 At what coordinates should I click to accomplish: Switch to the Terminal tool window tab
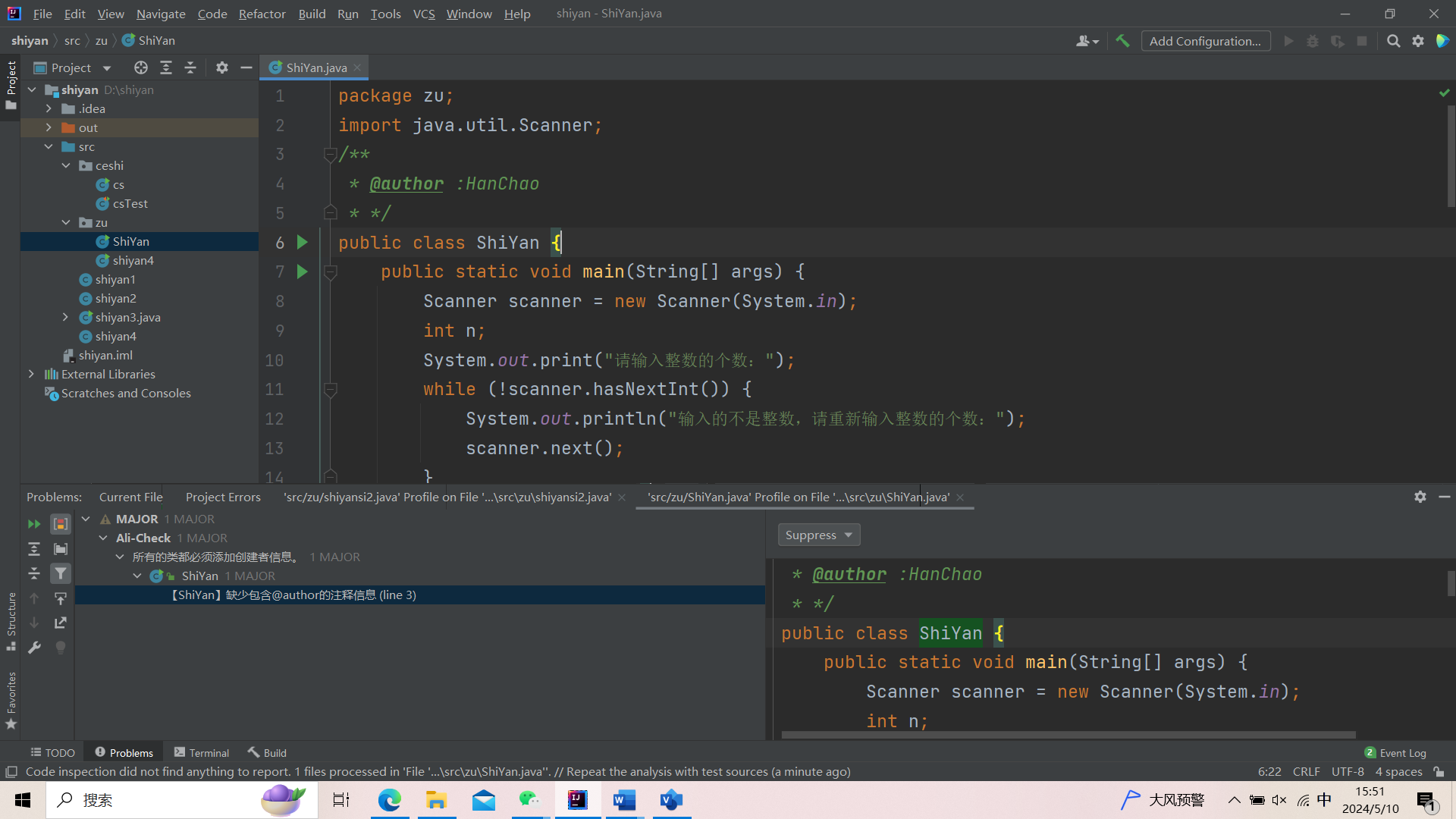(201, 752)
